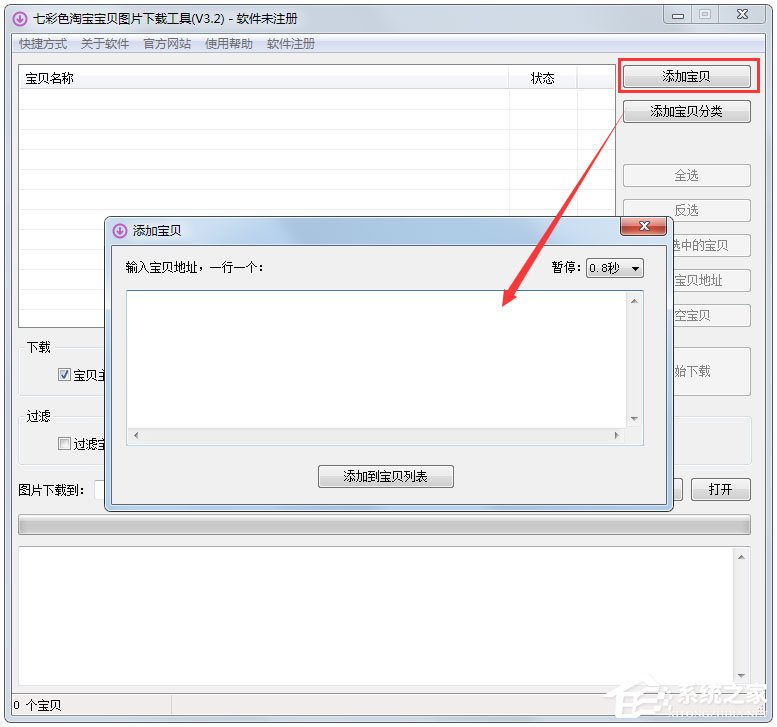
Task: Click the purple icon in the 添加宝贝 dialog title
Action: click(120, 230)
